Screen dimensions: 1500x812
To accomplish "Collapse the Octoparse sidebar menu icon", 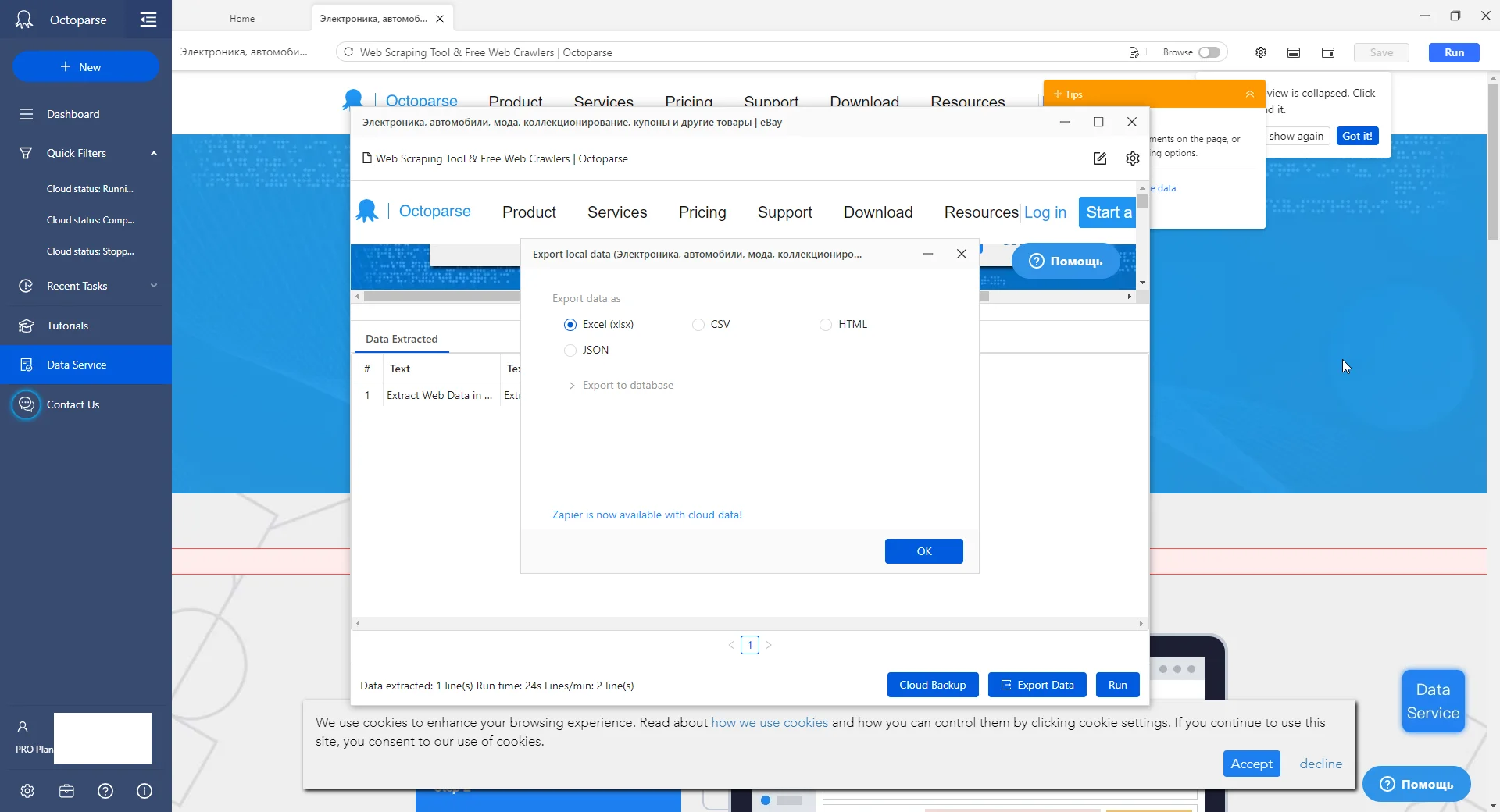I will (x=148, y=20).
